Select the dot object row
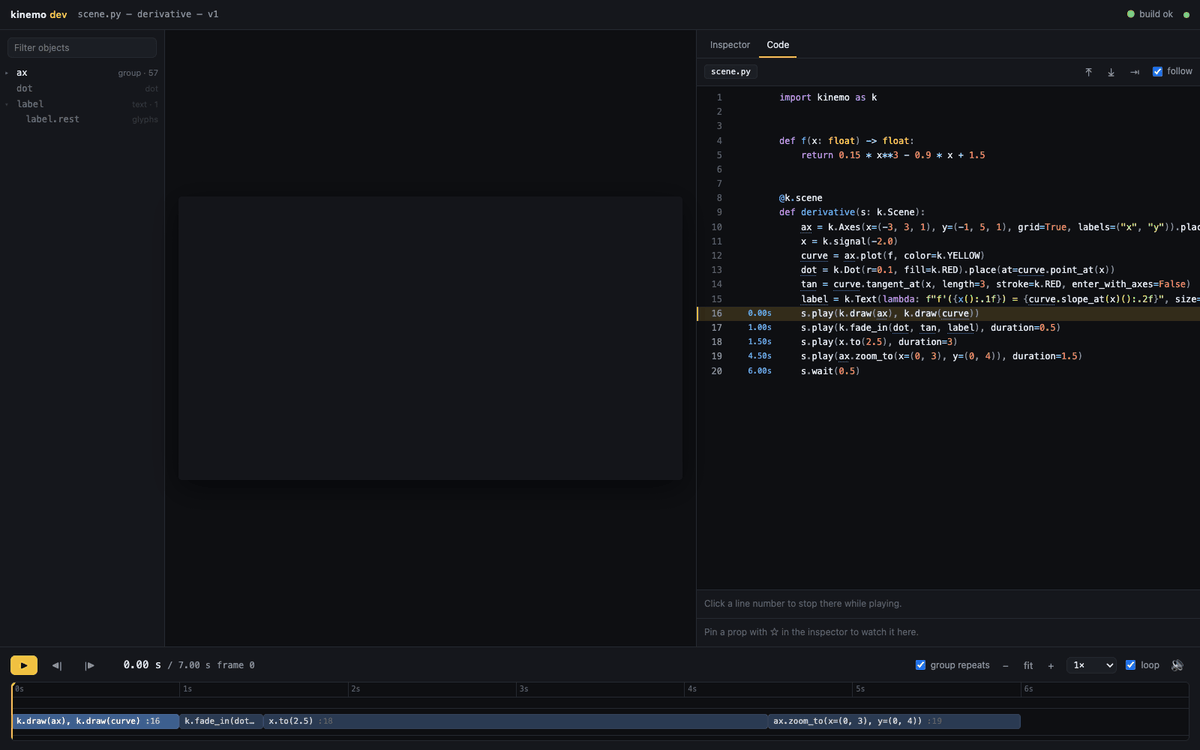The image size is (1200, 750). click(82, 88)
